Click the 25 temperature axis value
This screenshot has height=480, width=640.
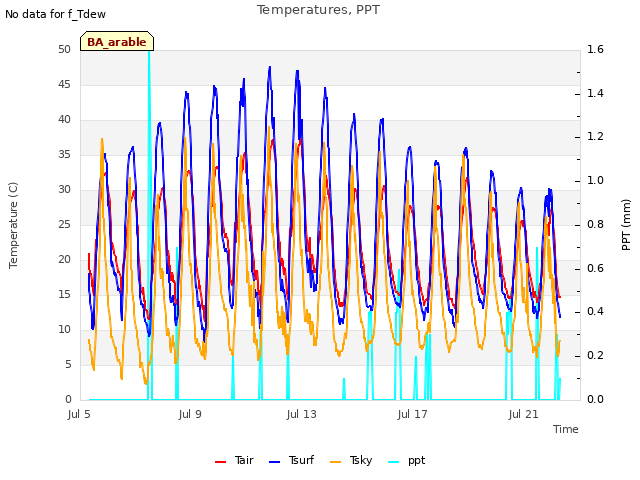coord(64,224)
